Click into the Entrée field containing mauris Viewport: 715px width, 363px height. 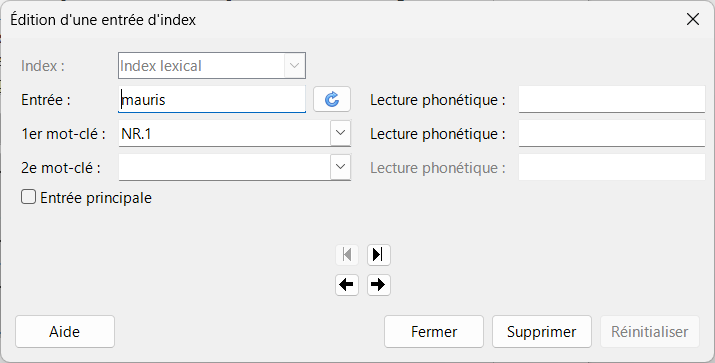point(212,99)
